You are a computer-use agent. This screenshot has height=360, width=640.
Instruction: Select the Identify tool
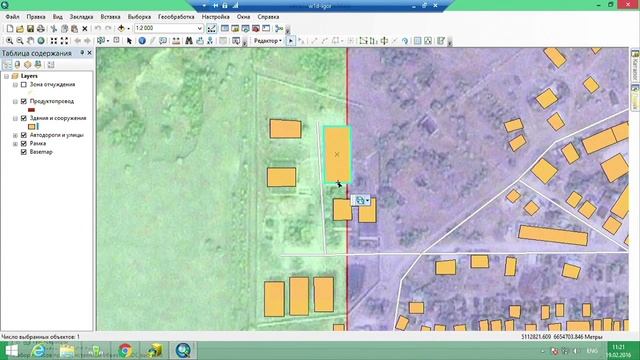[x=142, y=41]
